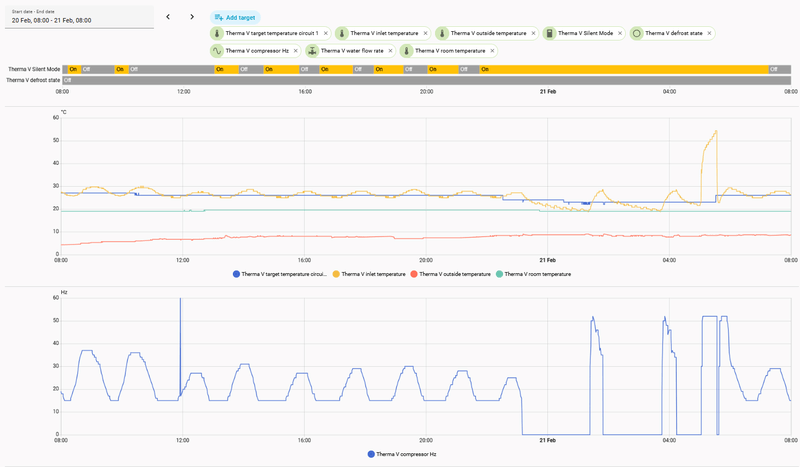Click thermometer icon on inlet temperature chip
This screenshot has height=467, width=800.
point(342,33)
